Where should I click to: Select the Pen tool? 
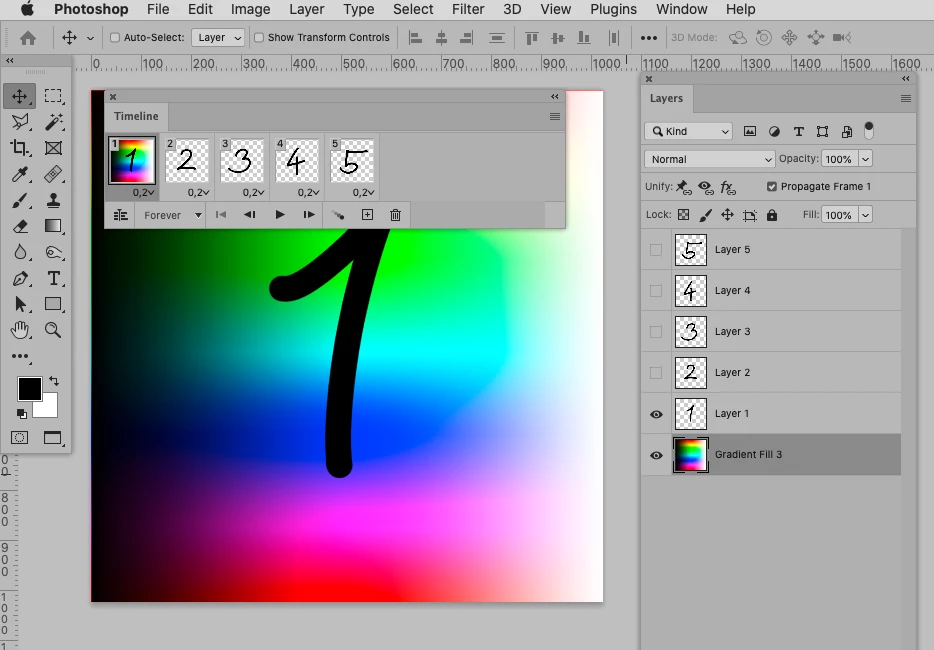[20, 278]
